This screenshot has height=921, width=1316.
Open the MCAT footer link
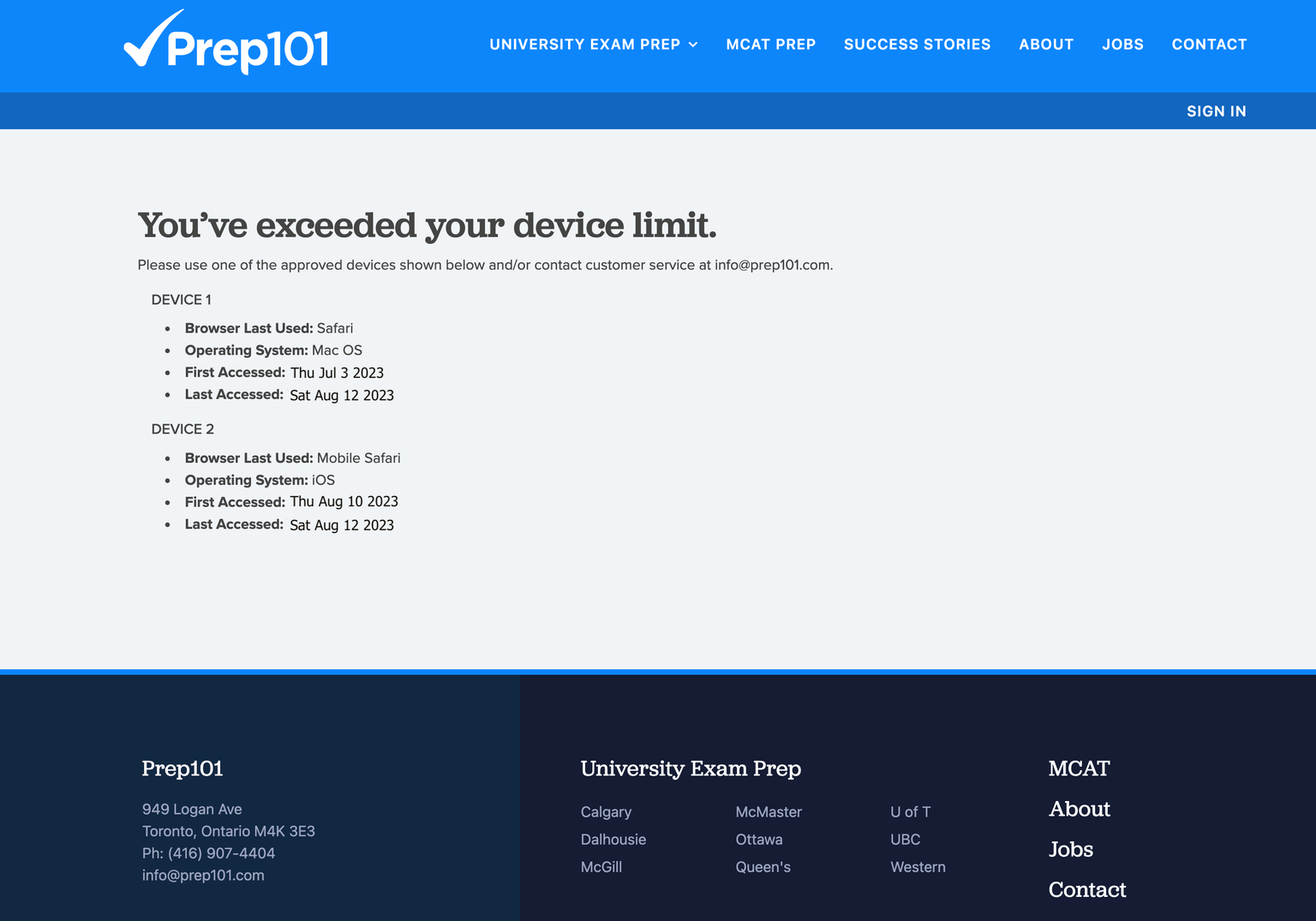[x=1079, y=768]
